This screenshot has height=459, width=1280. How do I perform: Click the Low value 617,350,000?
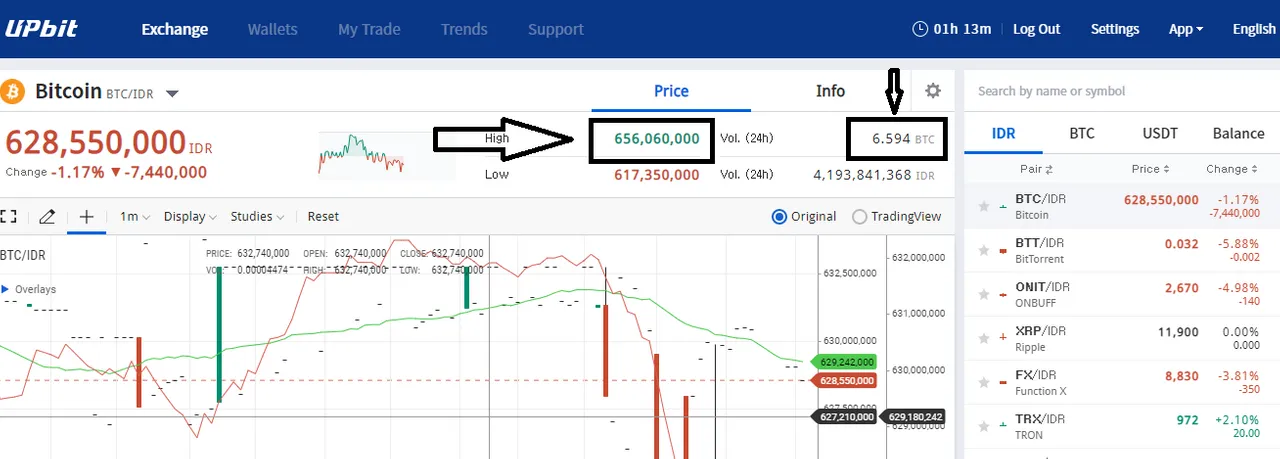click(x=656, y=175)
